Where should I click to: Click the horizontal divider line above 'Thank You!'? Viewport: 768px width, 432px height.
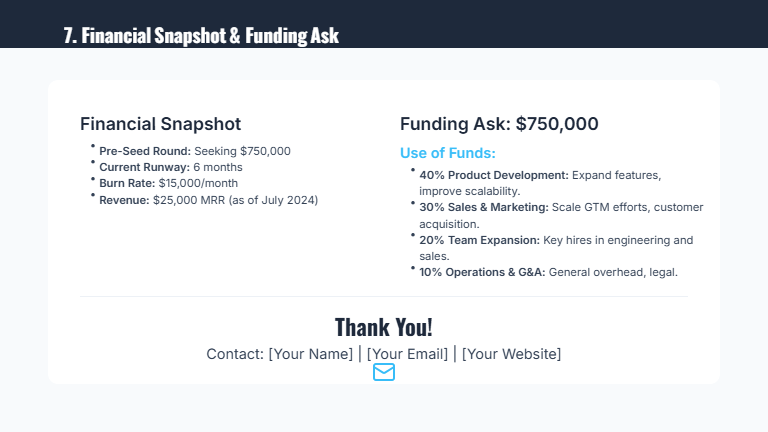(384, 297)
